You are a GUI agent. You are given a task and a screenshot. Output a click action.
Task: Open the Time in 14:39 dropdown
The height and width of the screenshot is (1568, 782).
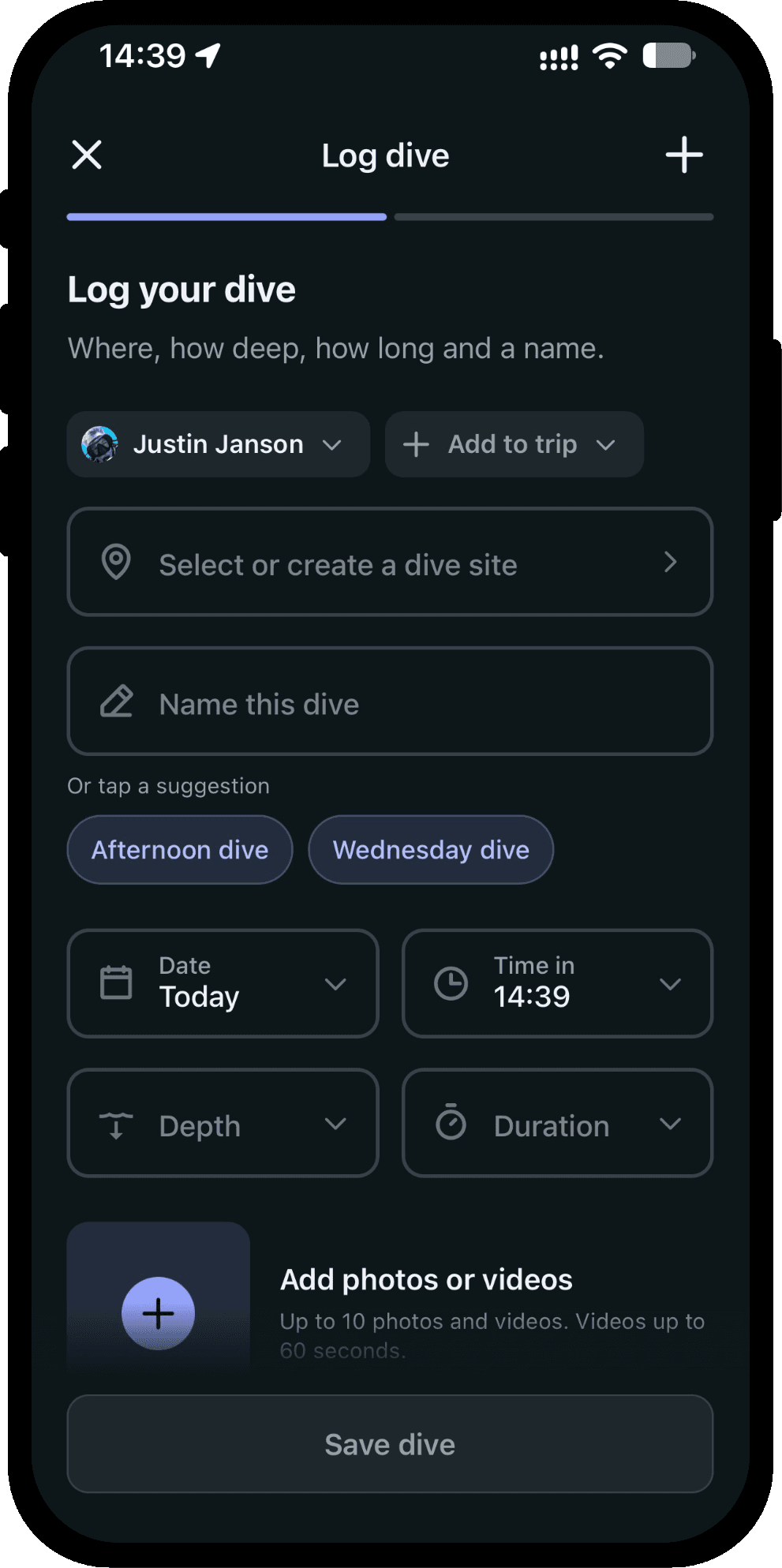pos(557,983)
